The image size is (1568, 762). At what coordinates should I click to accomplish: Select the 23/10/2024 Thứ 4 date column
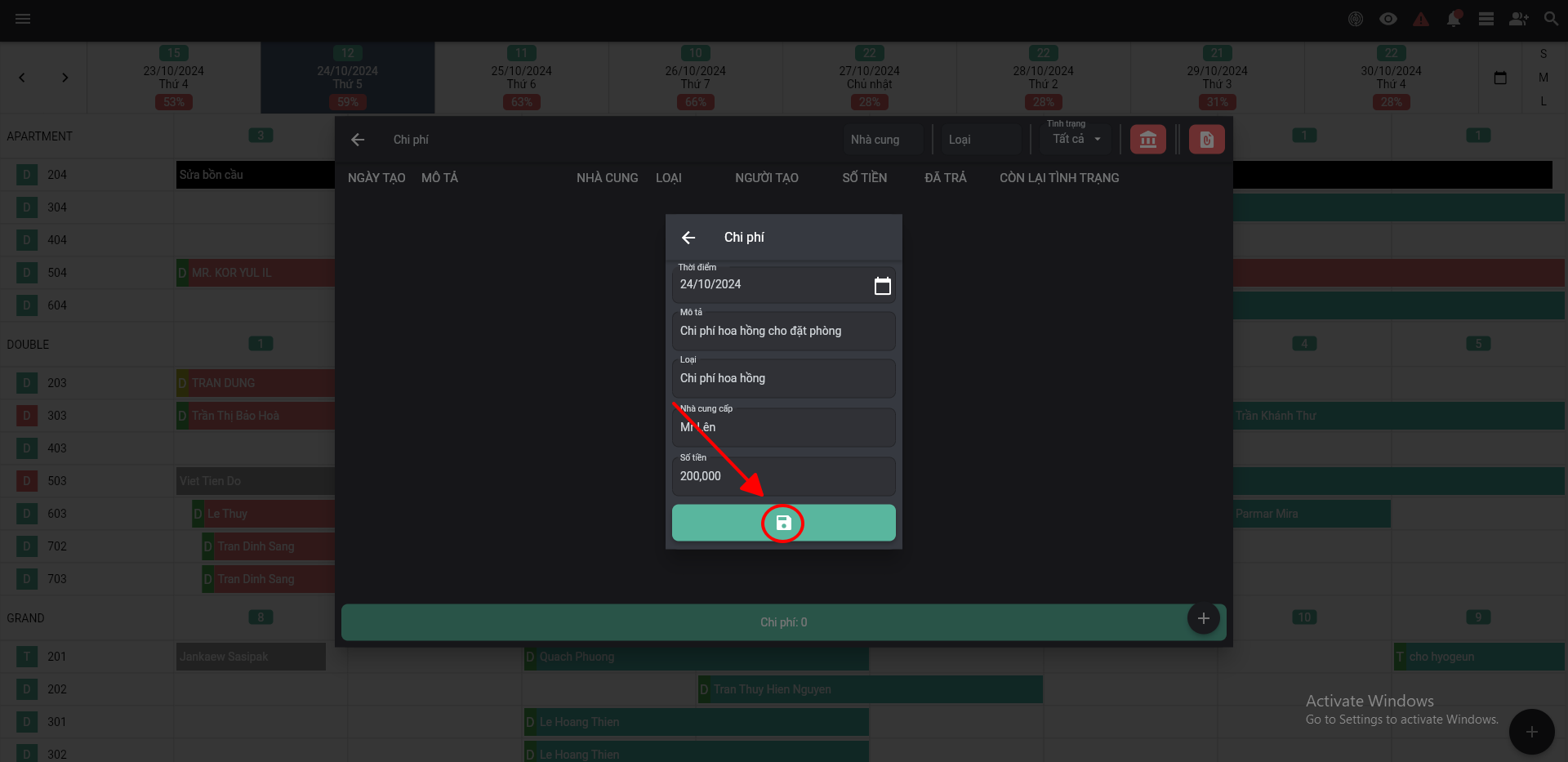point(173,78)
